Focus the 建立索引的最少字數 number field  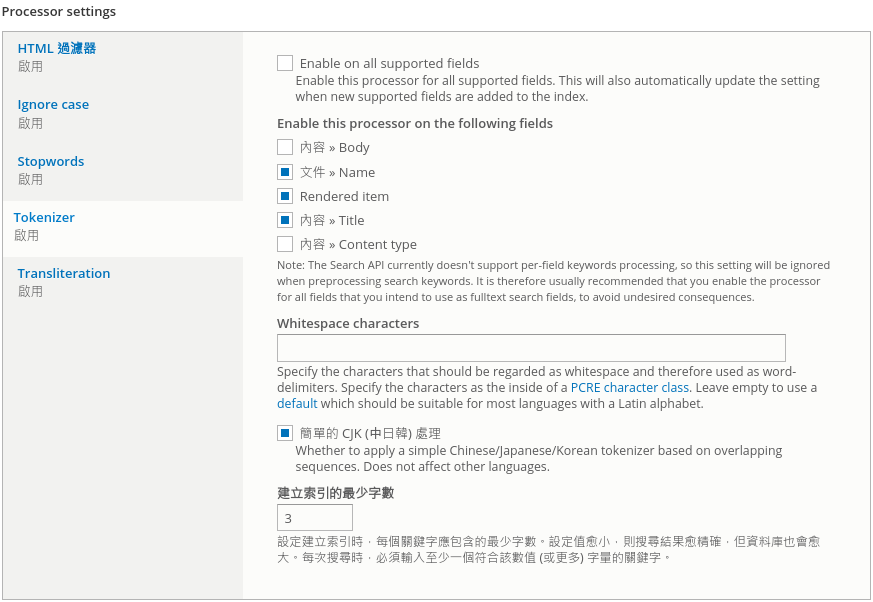coord(315,518)
